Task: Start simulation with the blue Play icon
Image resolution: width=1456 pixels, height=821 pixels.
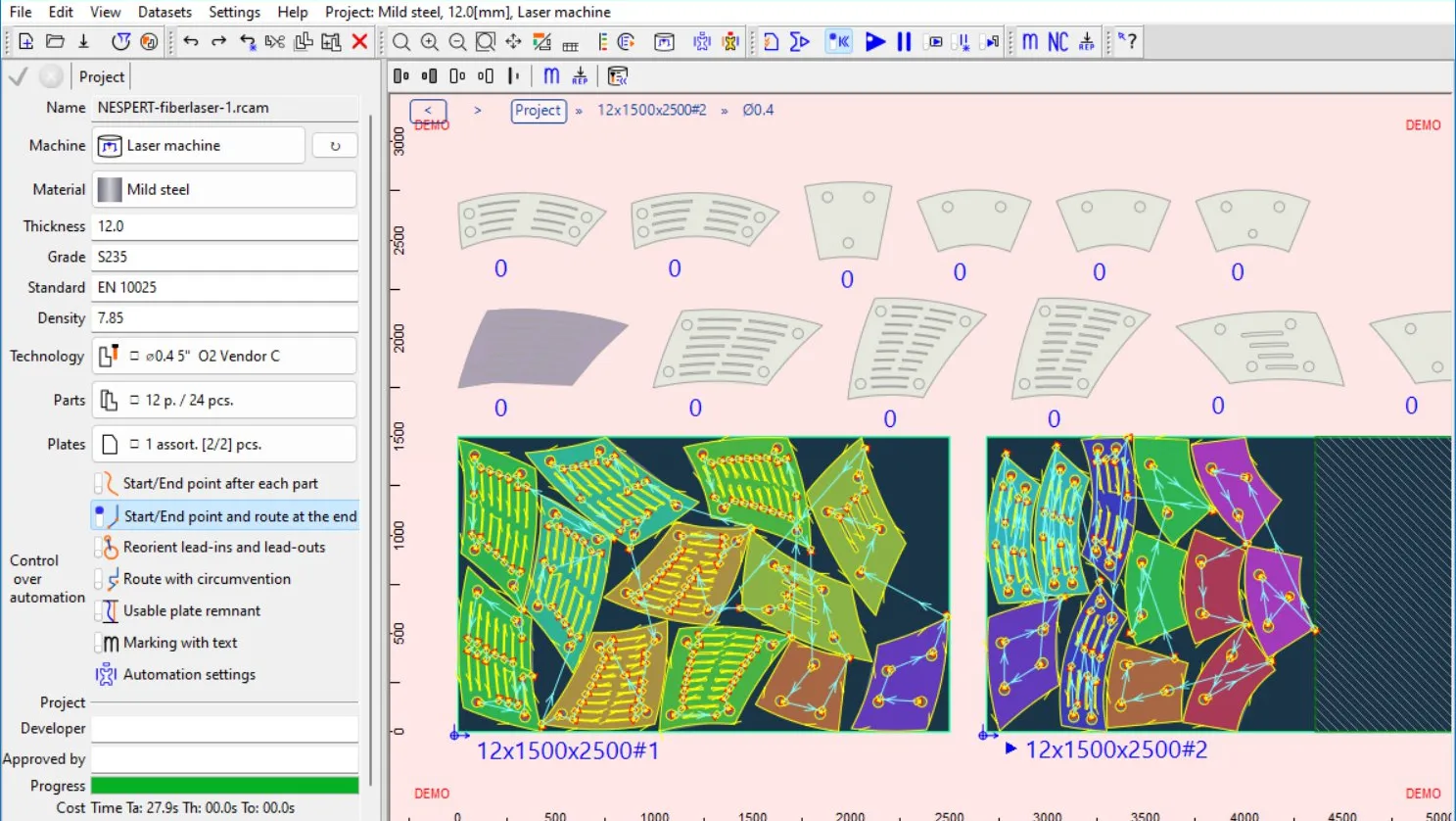Action: pyautogui.click(x=875, y=42)
